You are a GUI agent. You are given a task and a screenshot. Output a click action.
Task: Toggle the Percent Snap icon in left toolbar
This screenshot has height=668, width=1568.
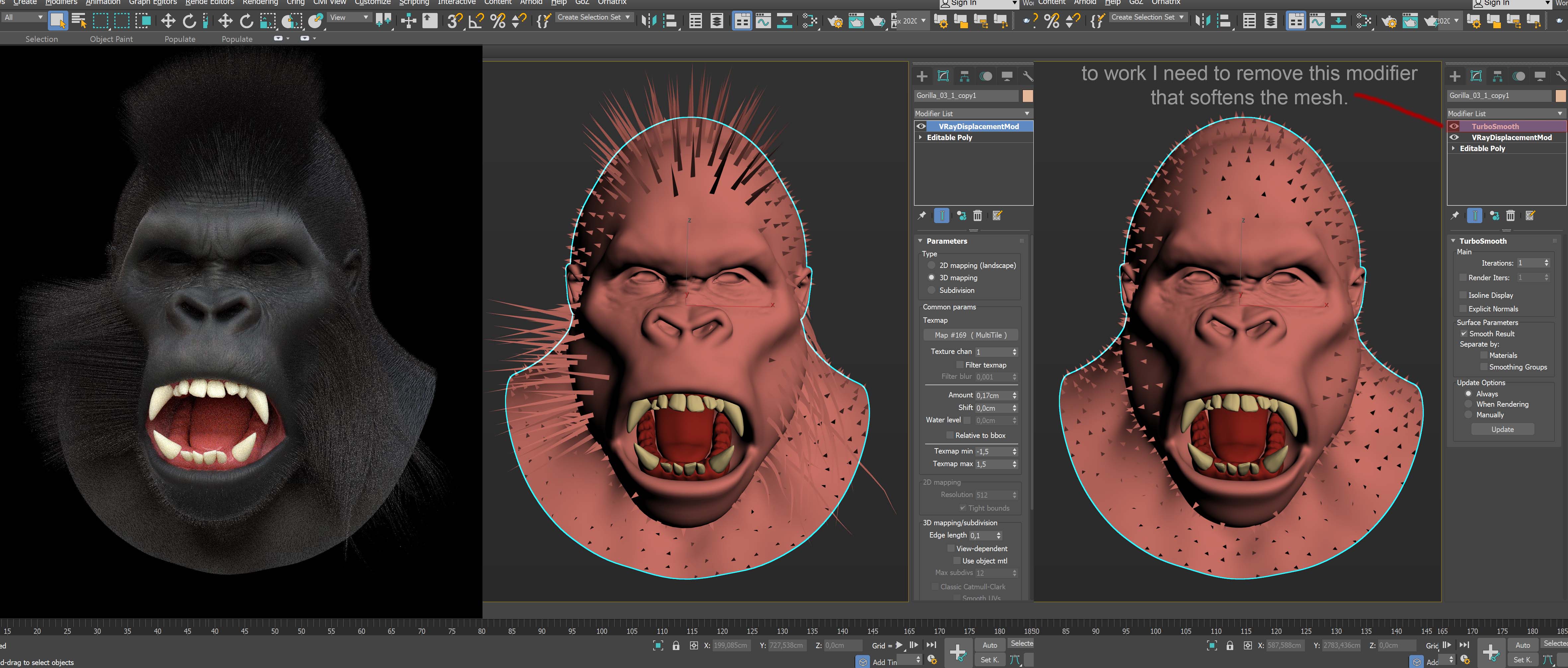coord(498,21)
